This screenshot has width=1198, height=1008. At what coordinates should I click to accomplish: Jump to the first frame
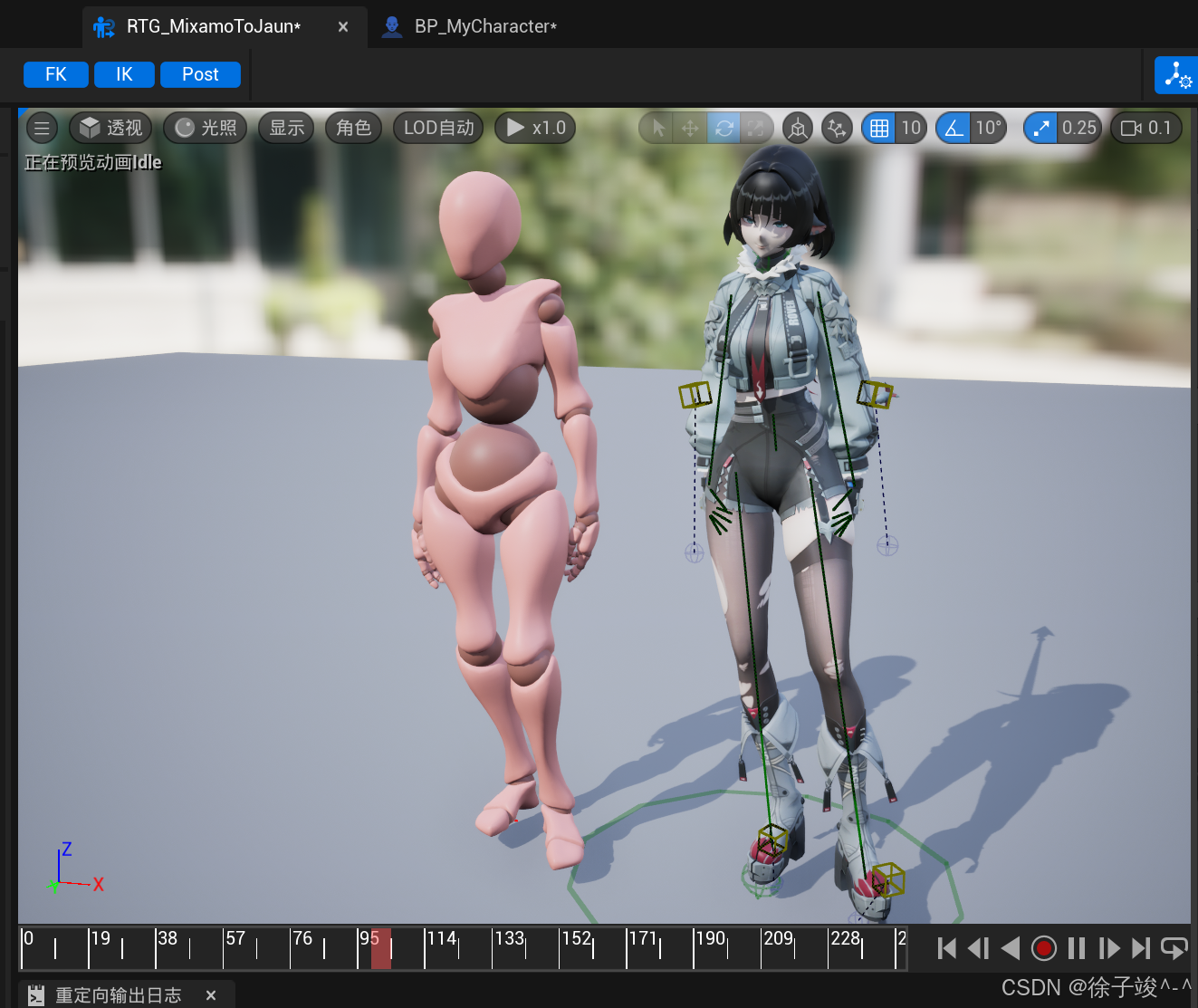[947, 948]
